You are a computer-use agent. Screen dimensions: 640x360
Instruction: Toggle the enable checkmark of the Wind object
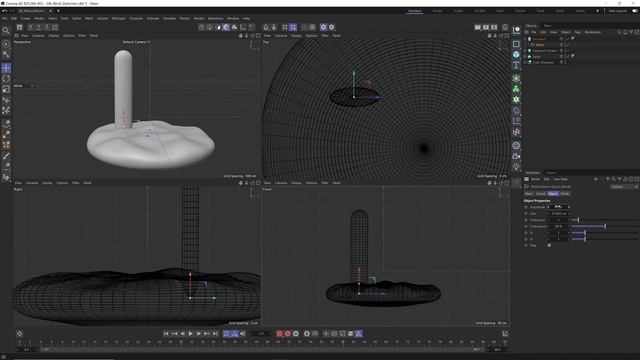click(x=567, y=45)
